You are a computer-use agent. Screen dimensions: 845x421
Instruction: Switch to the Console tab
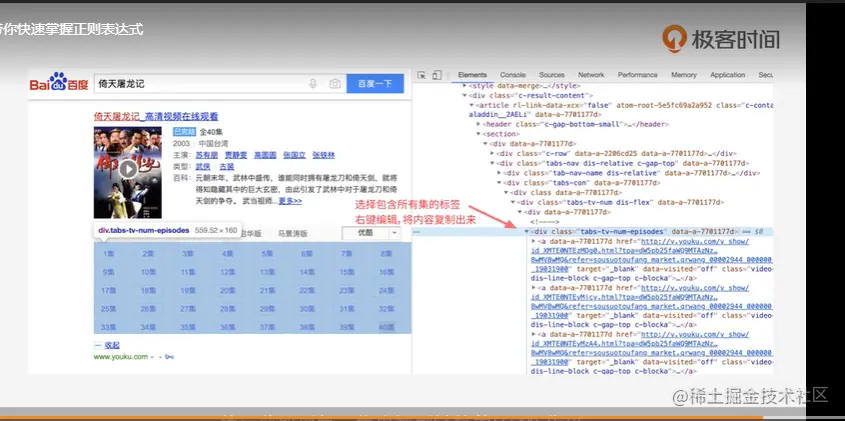tap(512, 75)
